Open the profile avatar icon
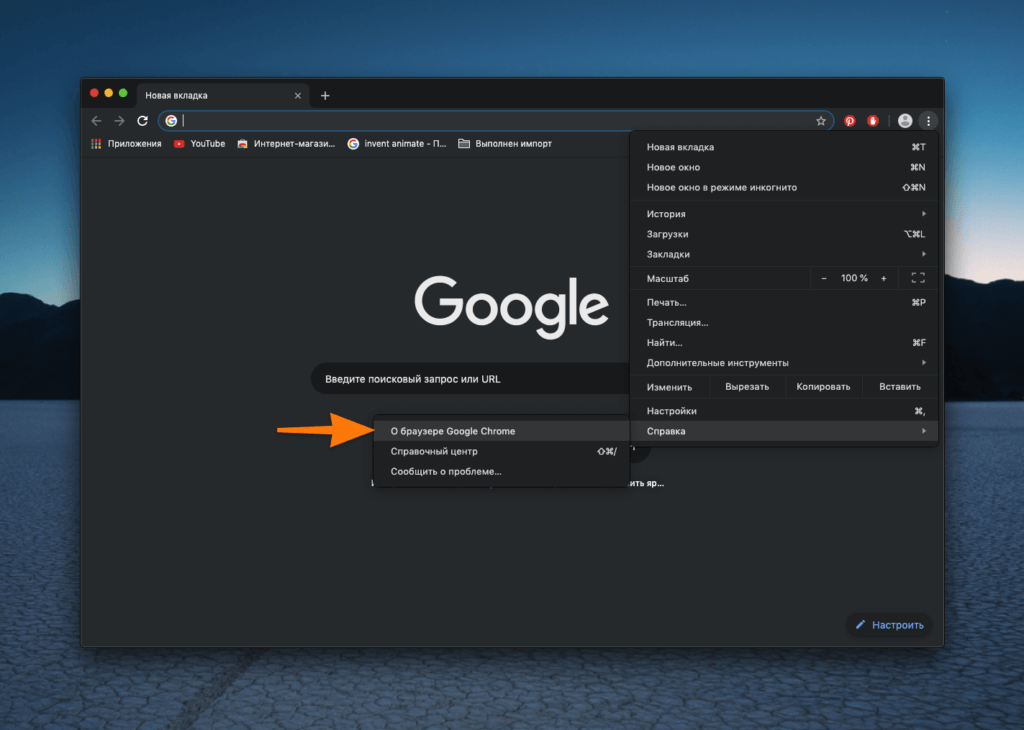 pos(904,121)
